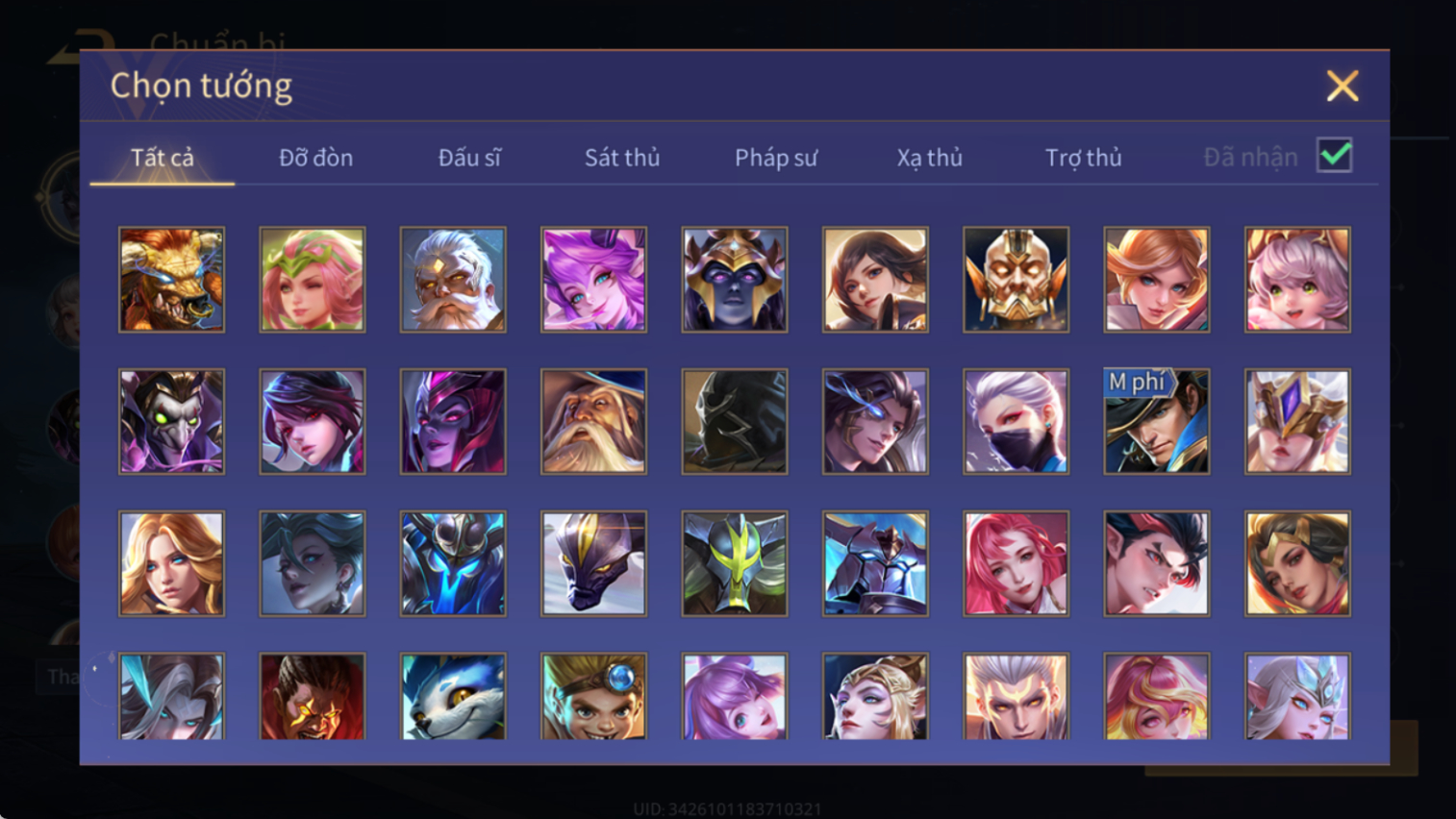
Task: Switch to the 'Xạ thủ' tab
Action: pyautogui.click(x=929, y=158)
